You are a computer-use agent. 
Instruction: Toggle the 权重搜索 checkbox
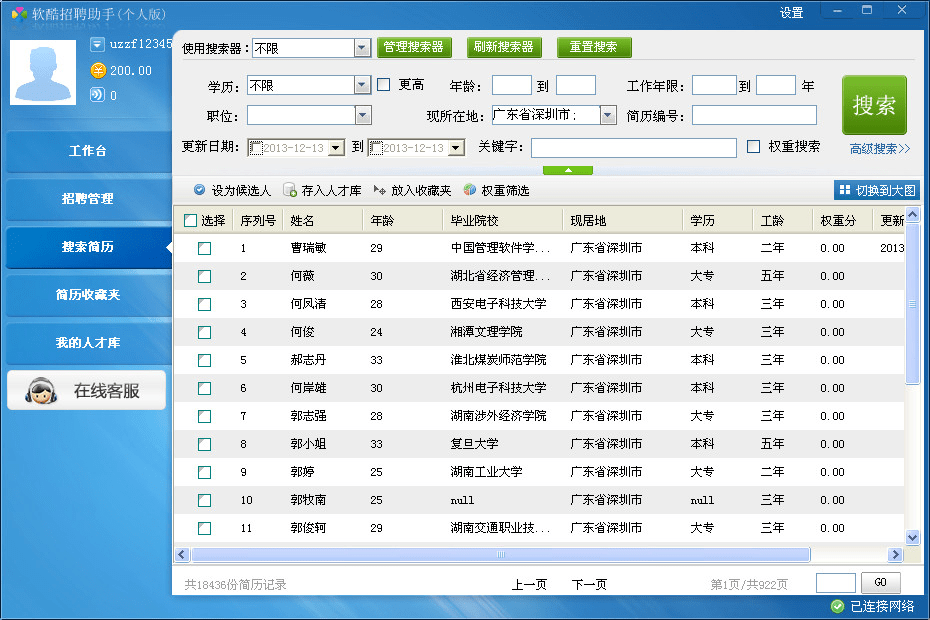[754, 147]
